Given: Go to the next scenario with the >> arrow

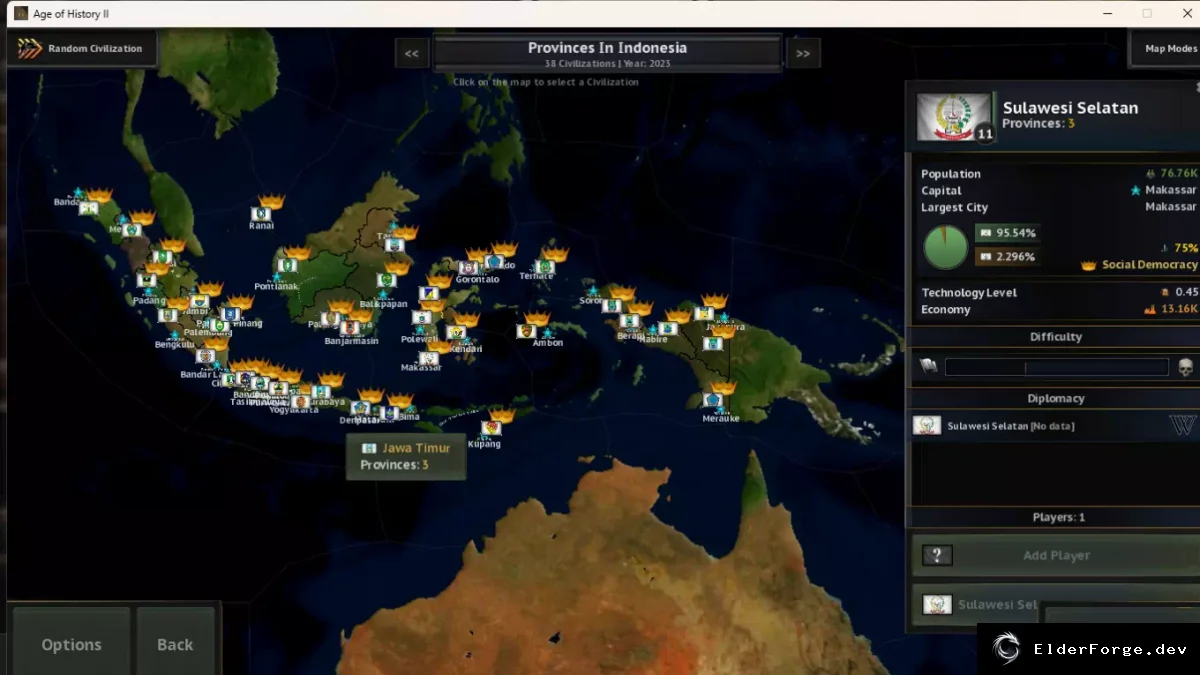Looking at the screenshot, I should click(803, 54).
